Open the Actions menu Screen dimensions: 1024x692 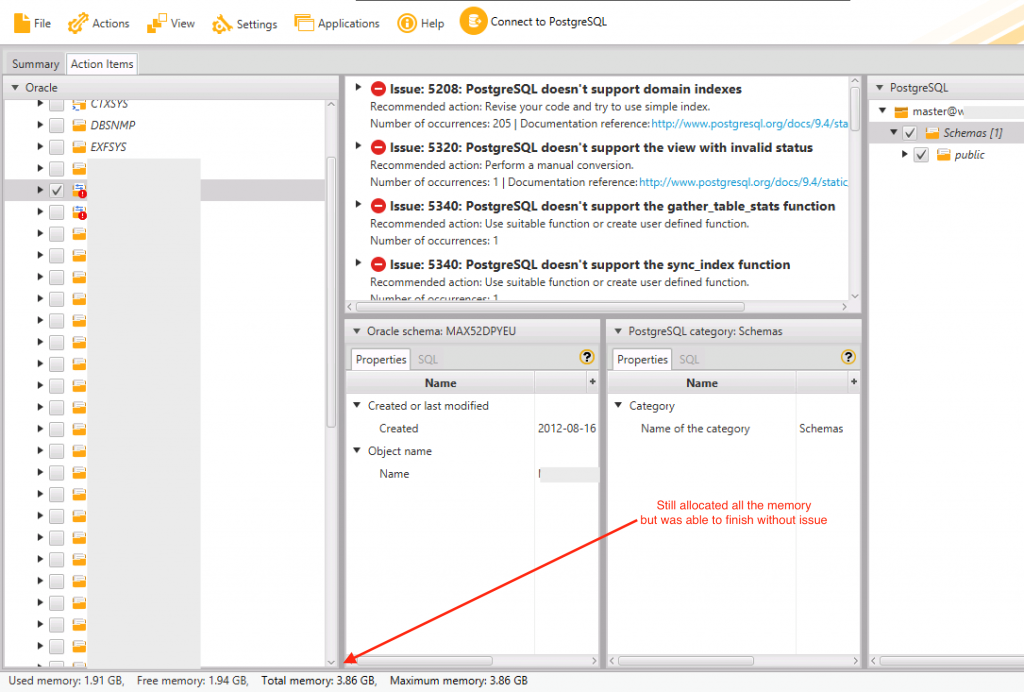tap(99, 23)
